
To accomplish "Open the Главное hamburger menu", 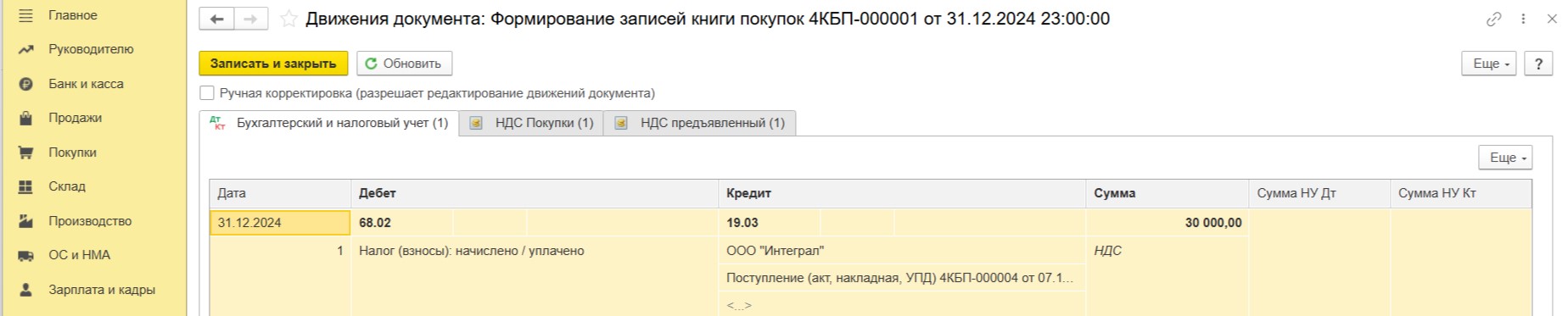I will 26,15.
